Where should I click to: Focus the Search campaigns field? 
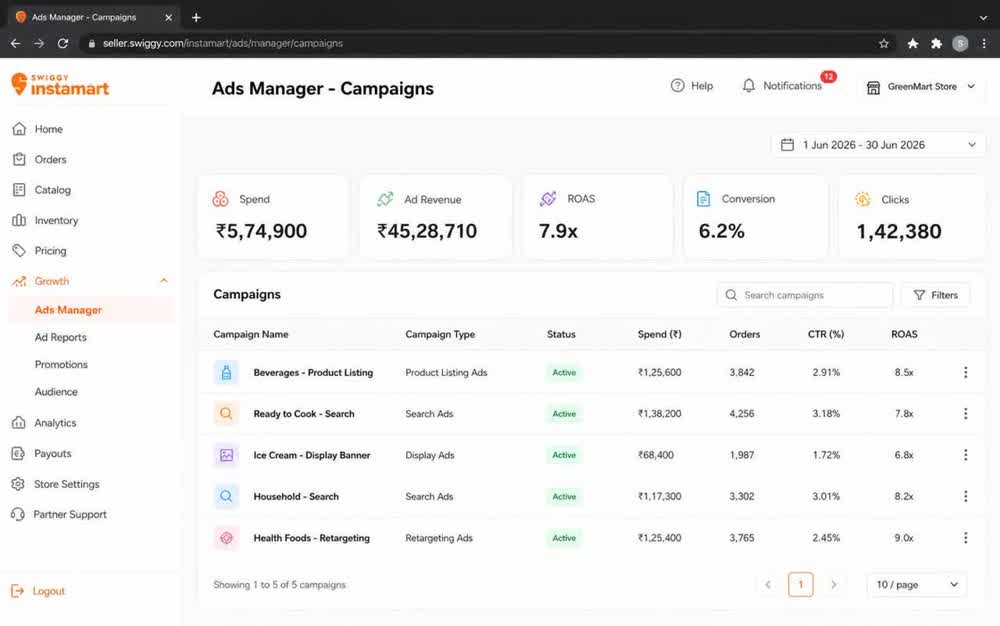(804, 295)
